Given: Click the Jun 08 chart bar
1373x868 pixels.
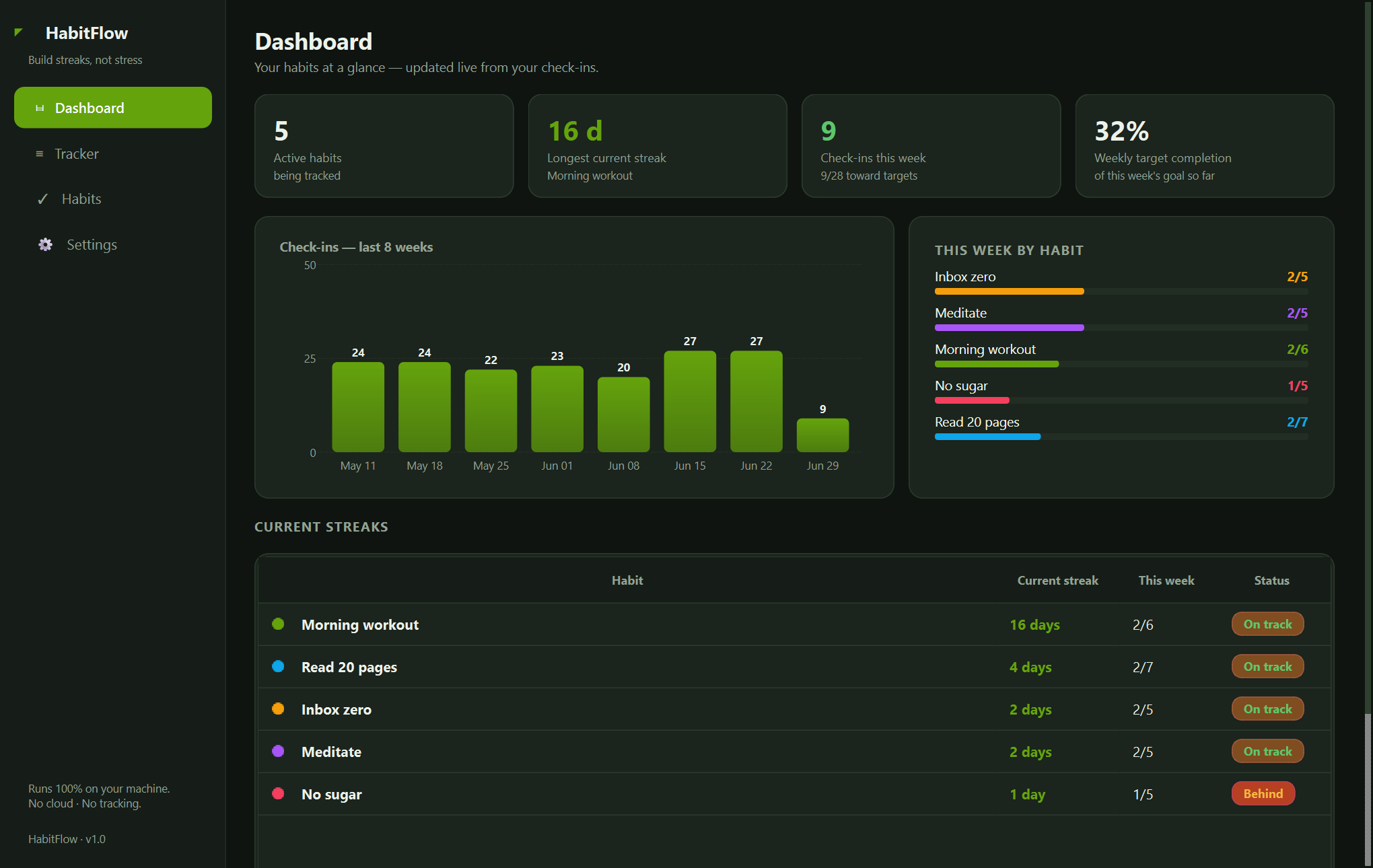Looking at the screenshot, I should 624,414.
